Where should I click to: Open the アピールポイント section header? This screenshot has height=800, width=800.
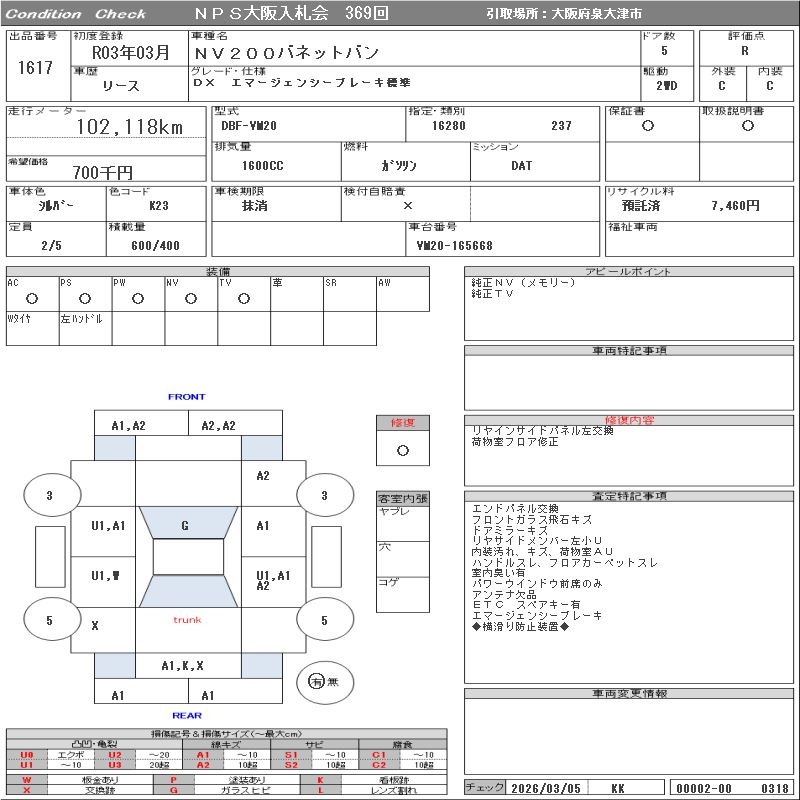(x=630, y=272)
